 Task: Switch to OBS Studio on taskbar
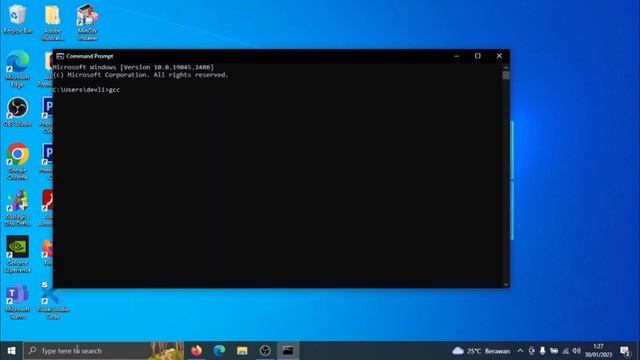265,351
